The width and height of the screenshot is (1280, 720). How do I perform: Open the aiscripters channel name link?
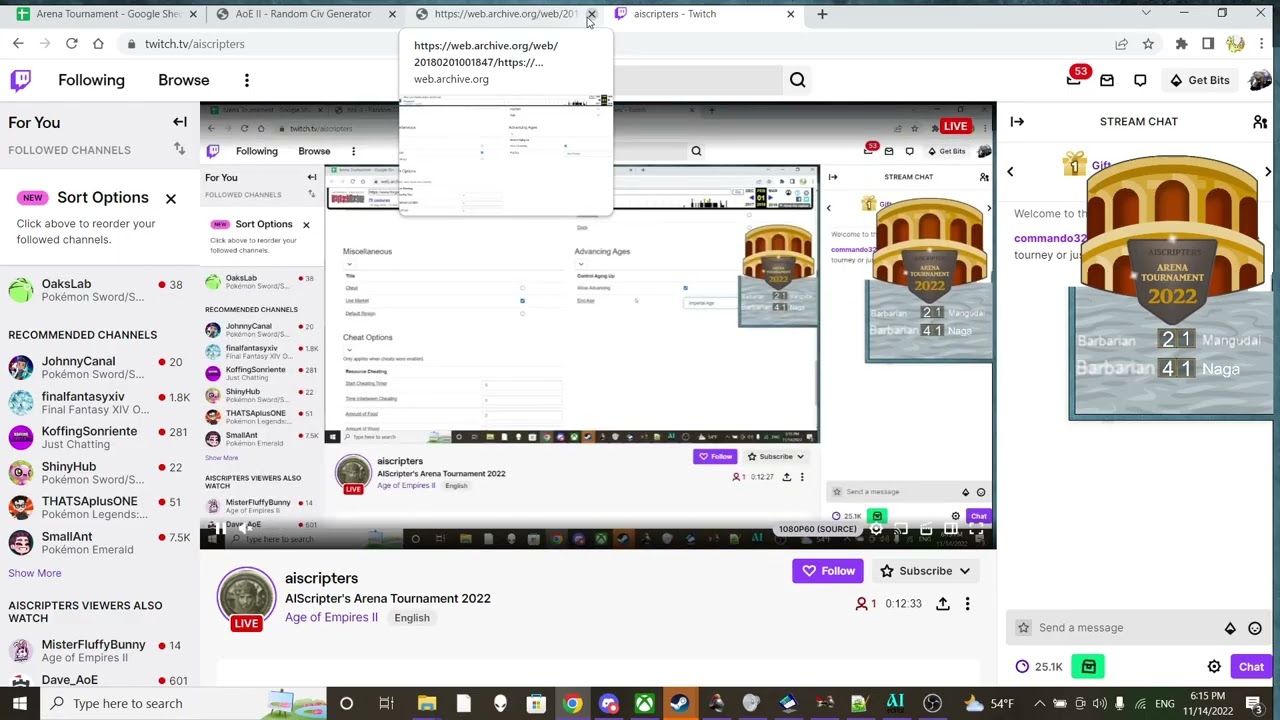(x=321, y=578)
